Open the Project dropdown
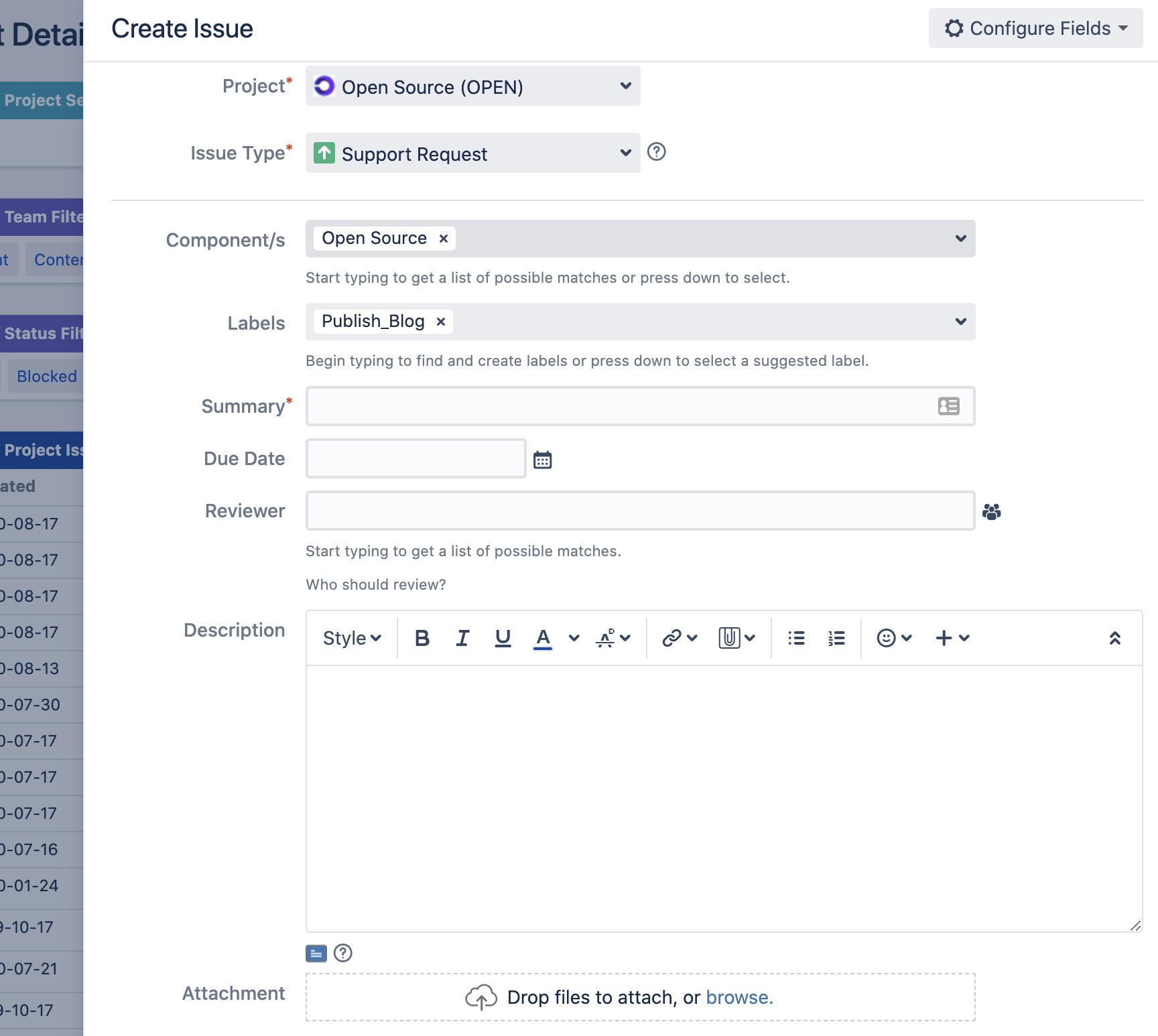The image size is (1158, 1036). (x=473, y=86)
